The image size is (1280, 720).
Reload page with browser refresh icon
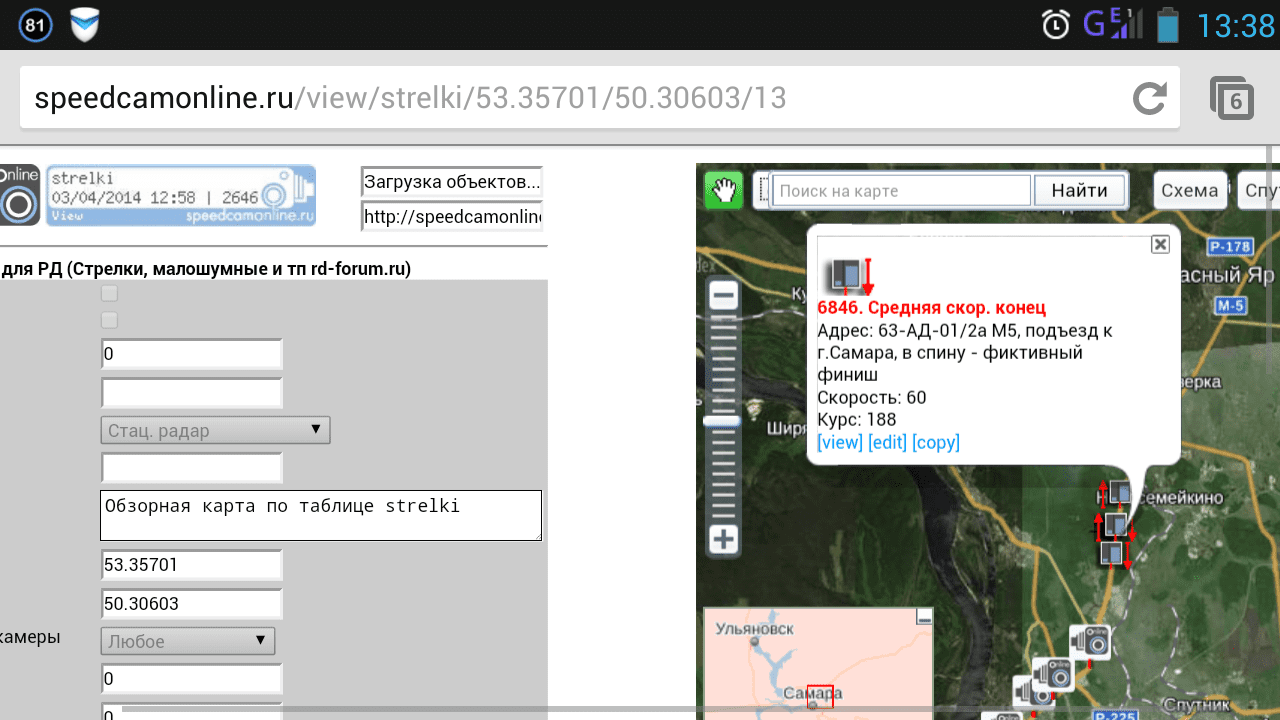point(1149,98)
